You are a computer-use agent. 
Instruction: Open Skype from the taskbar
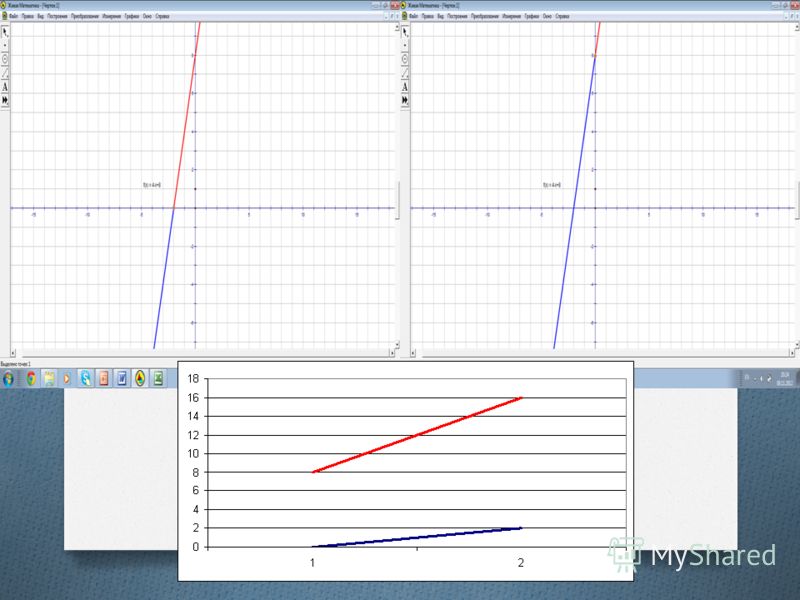coord(86,379)
